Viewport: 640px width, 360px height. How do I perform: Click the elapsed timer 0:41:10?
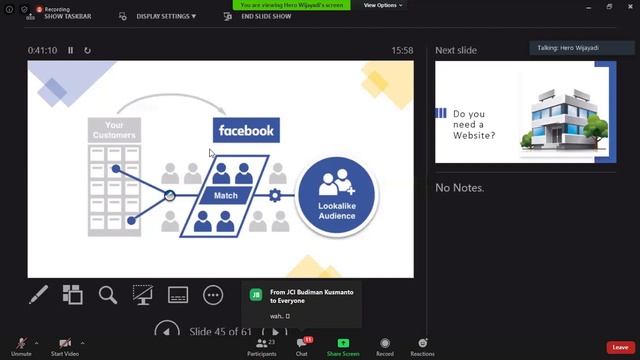pyautogui.click(x=42, y=50)
